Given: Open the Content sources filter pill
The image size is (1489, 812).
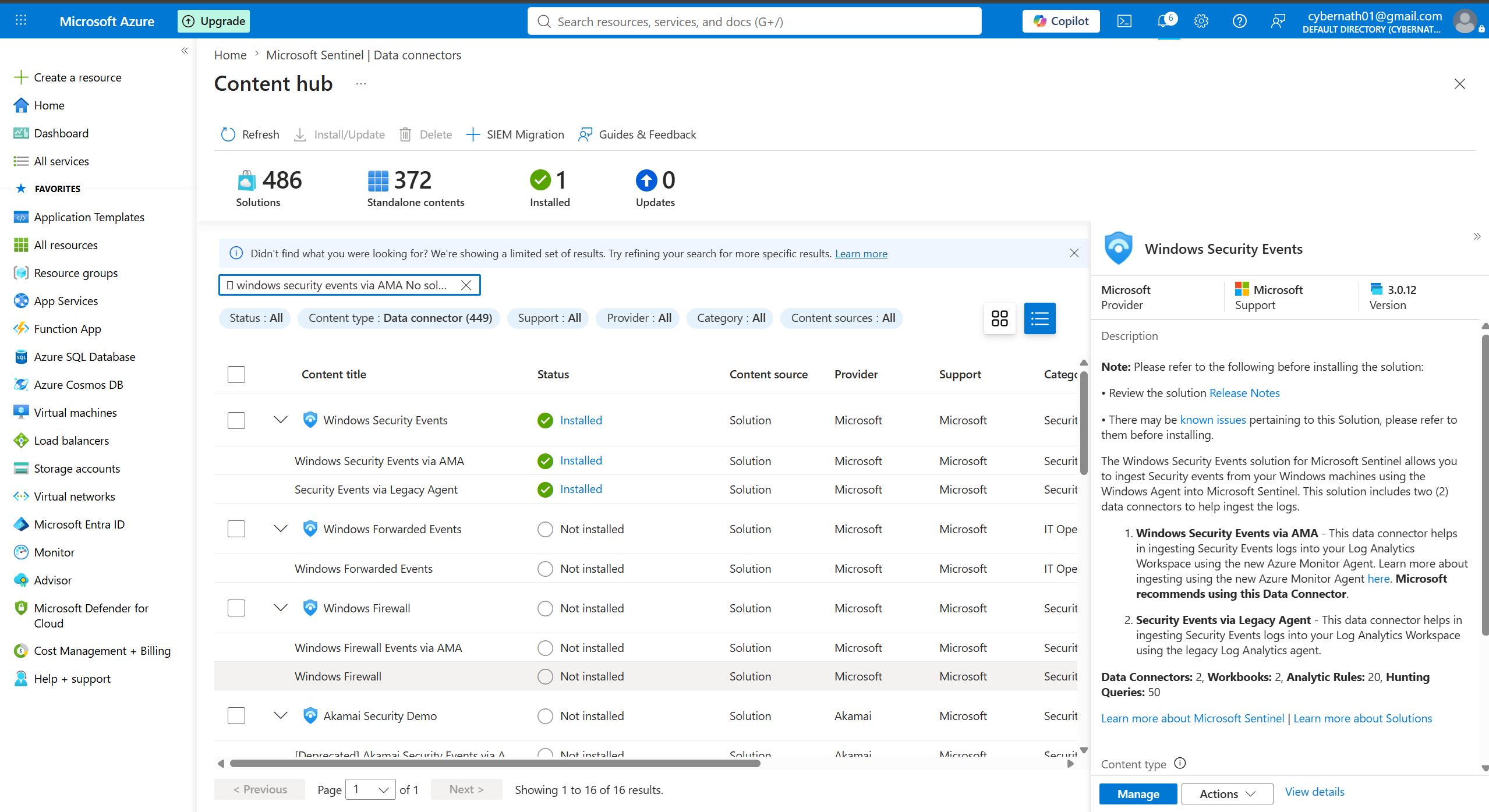Looking at the screenshot, I should [842, 318].
